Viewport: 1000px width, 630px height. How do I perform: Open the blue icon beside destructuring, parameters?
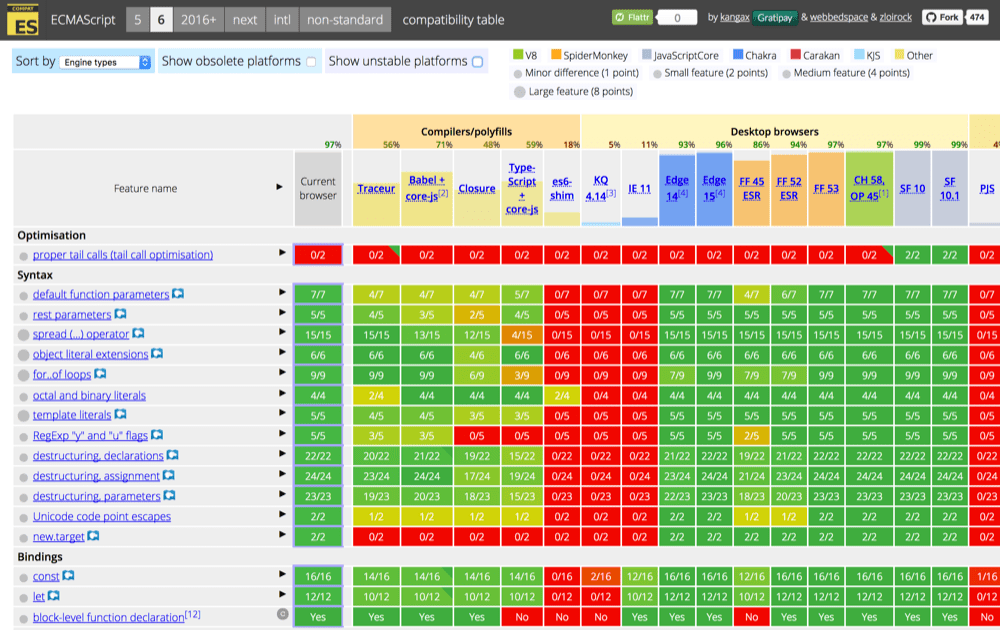(x=169, y=495)
